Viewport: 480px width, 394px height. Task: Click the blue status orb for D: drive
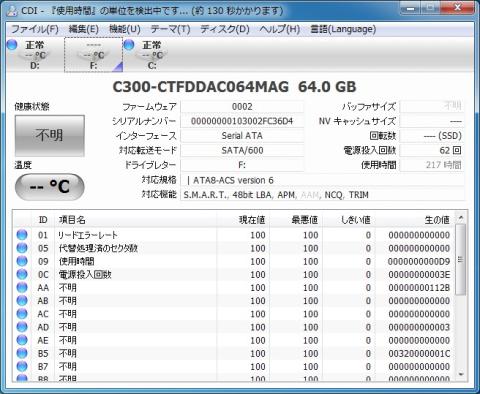(x=12, y=45)
